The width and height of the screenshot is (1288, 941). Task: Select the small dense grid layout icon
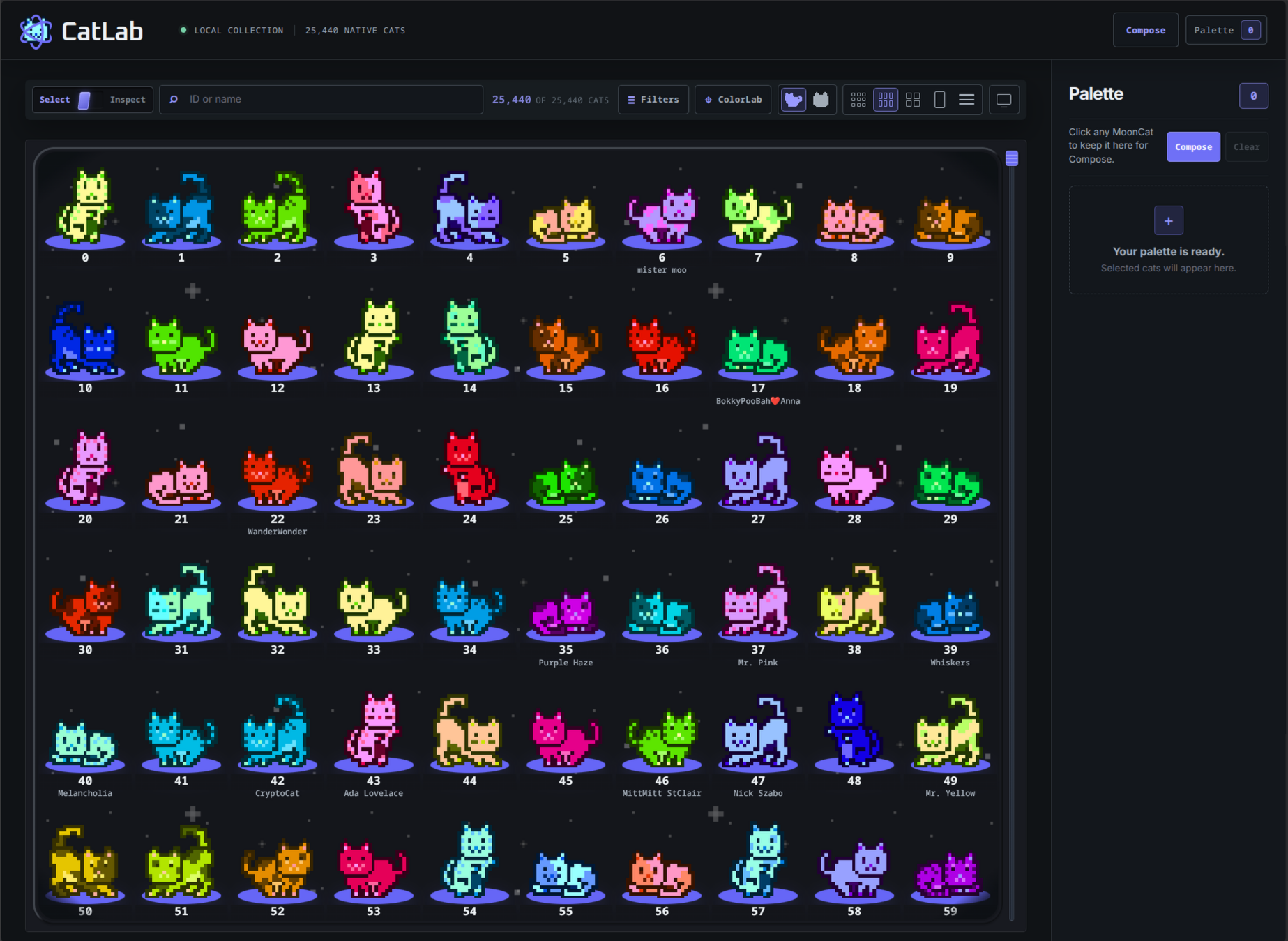tap(858, 100)
